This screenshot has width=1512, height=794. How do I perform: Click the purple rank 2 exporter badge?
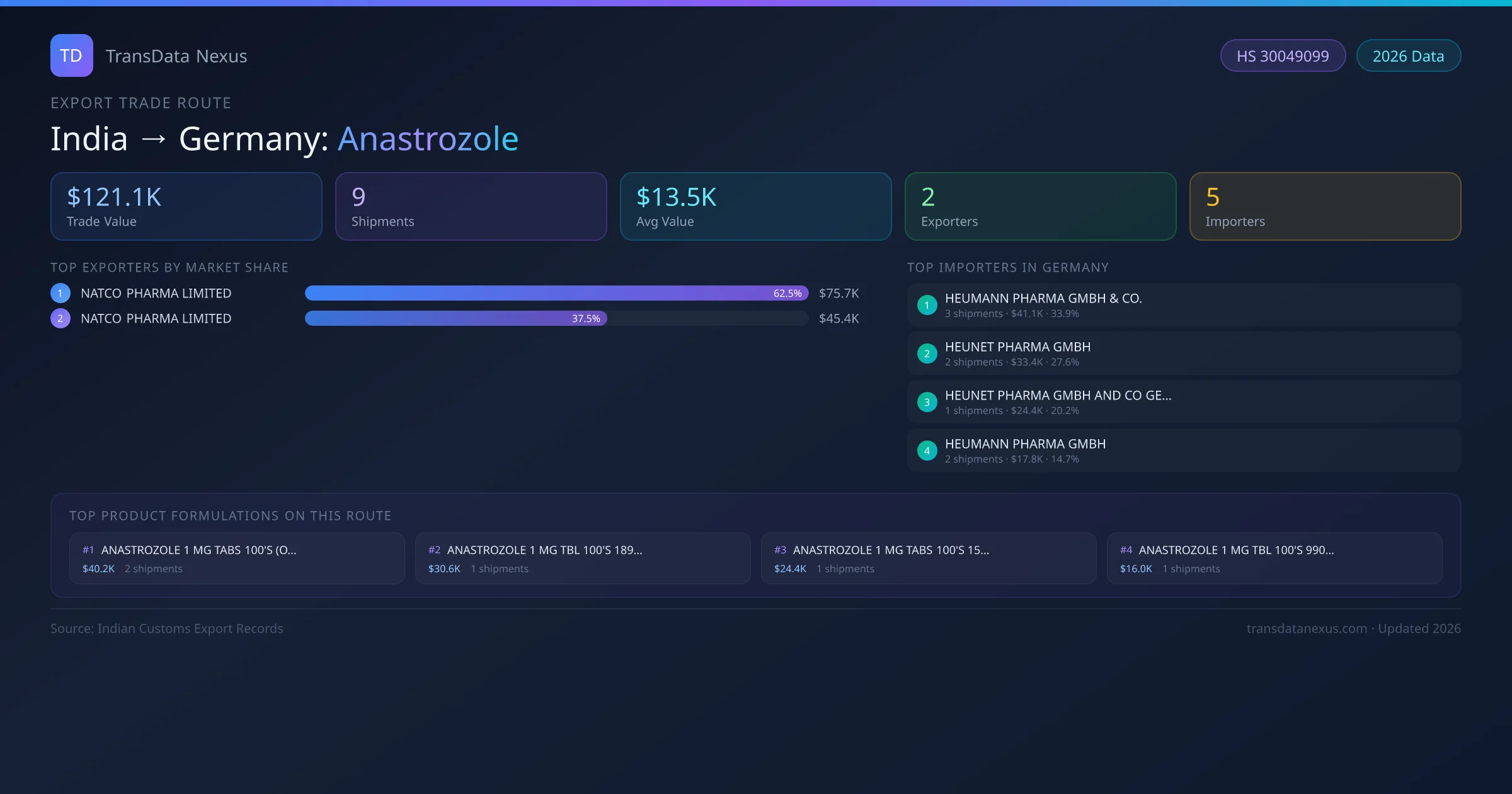[x=60, y=318]
